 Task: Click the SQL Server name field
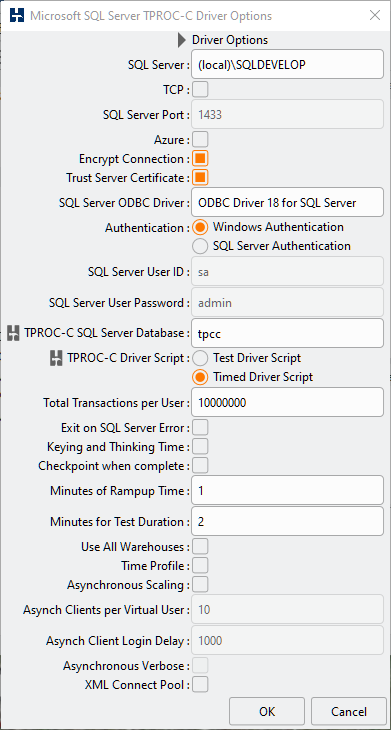[x=287, y=65]
